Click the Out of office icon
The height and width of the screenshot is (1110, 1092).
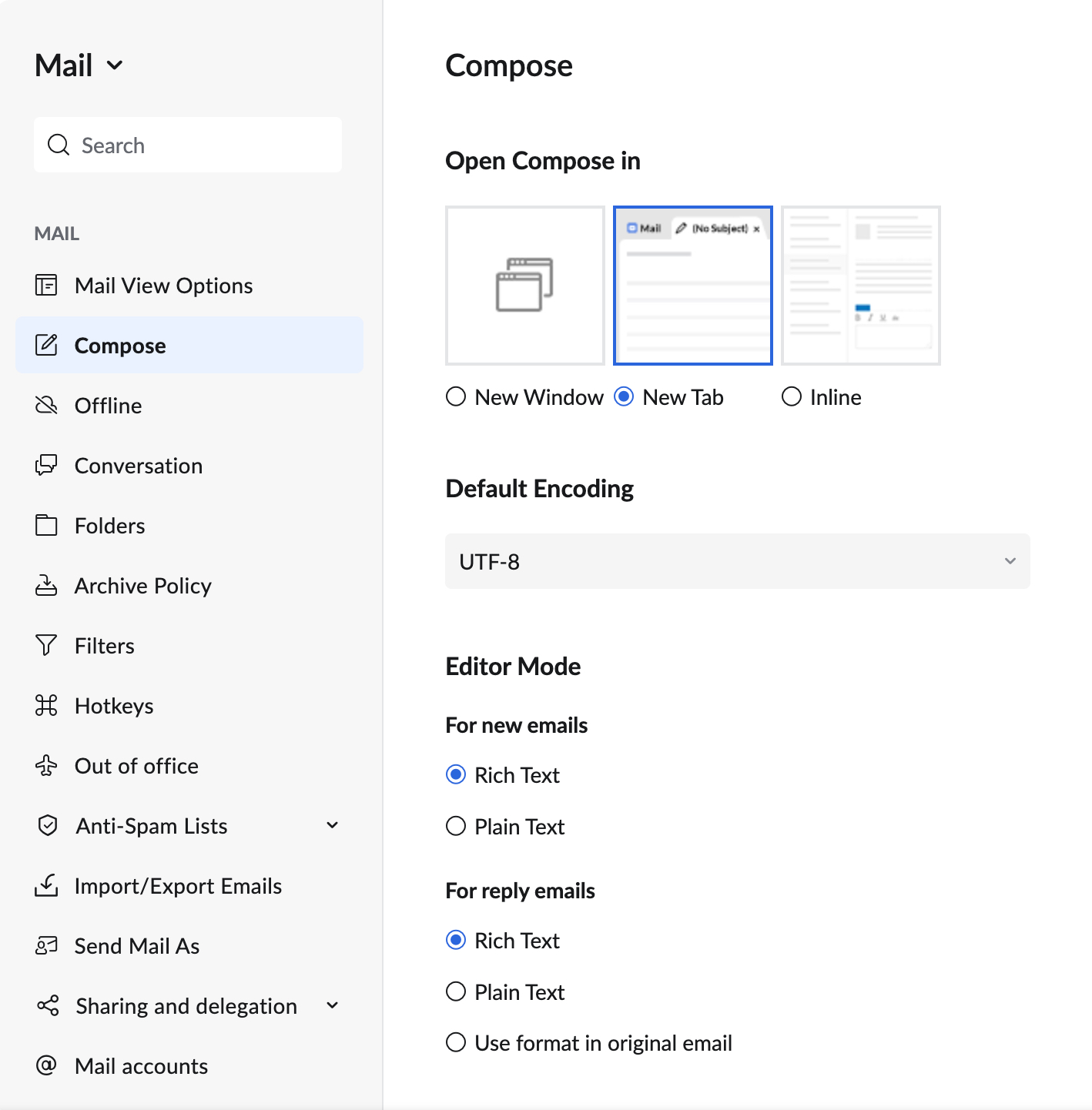point(47,765)
